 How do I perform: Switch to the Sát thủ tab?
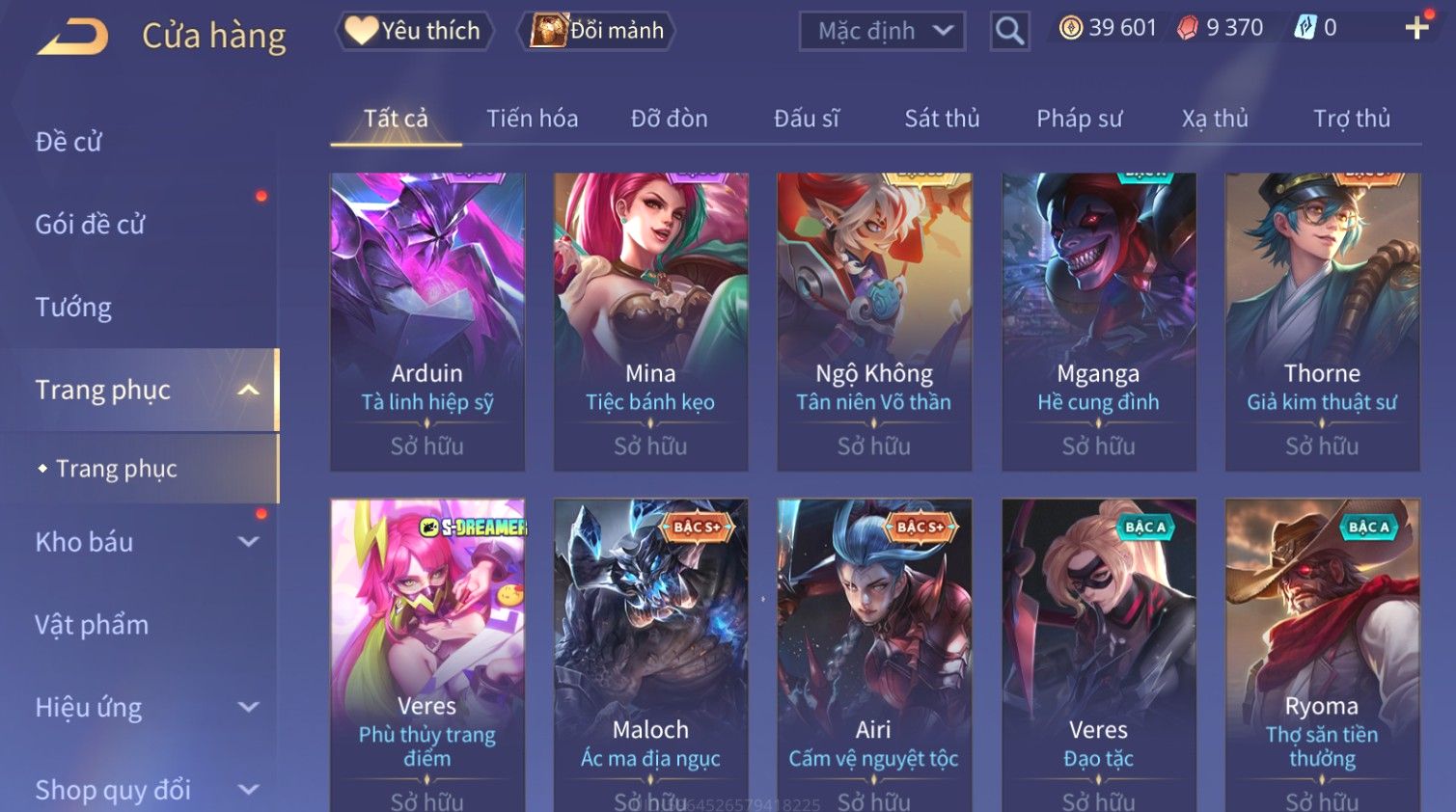pos(942,119)
